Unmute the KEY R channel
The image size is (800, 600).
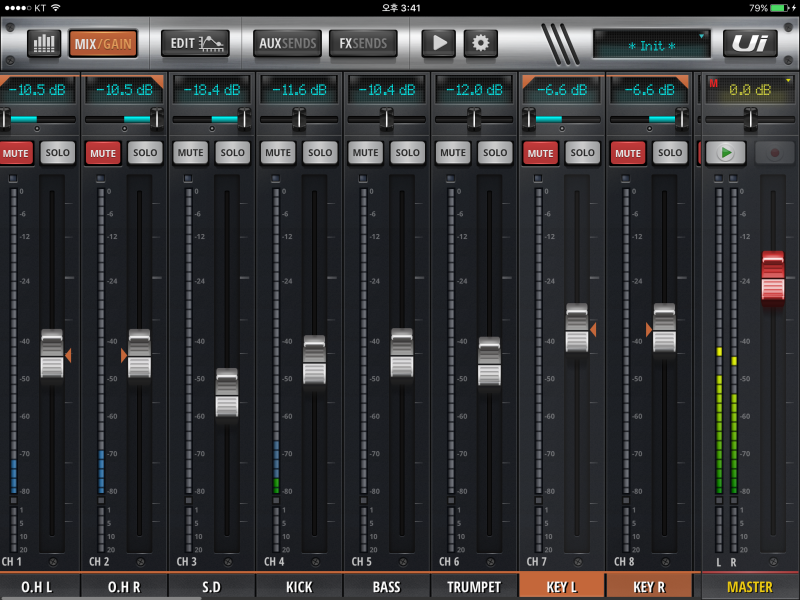(x=628, y=152)
